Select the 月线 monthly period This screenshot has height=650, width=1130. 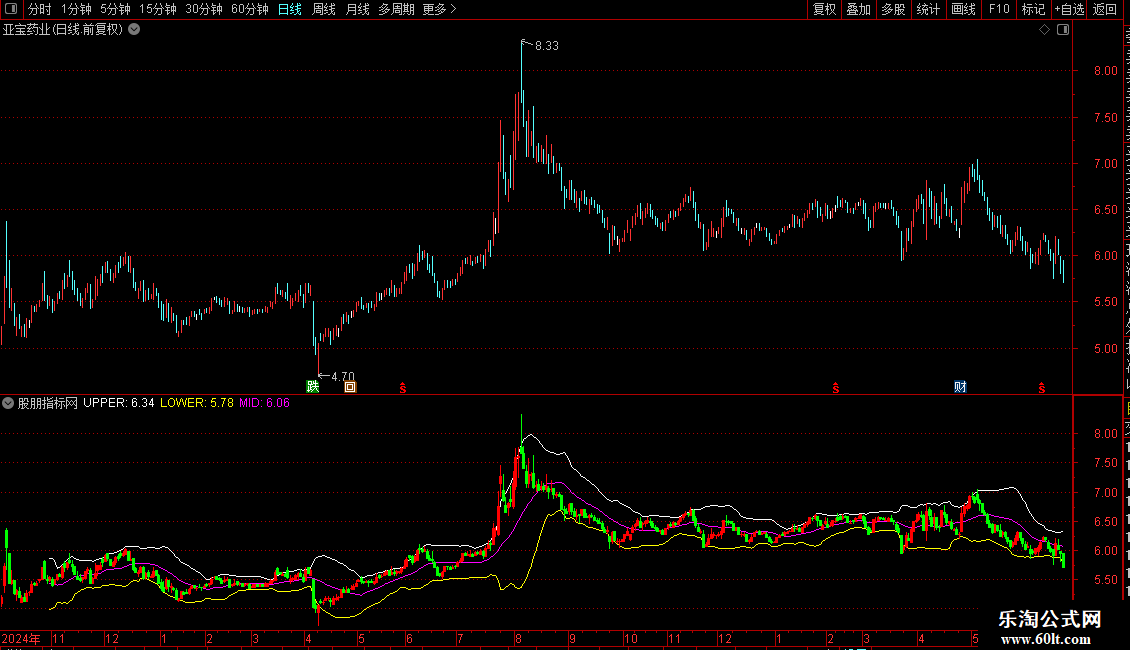click(357, 9)
